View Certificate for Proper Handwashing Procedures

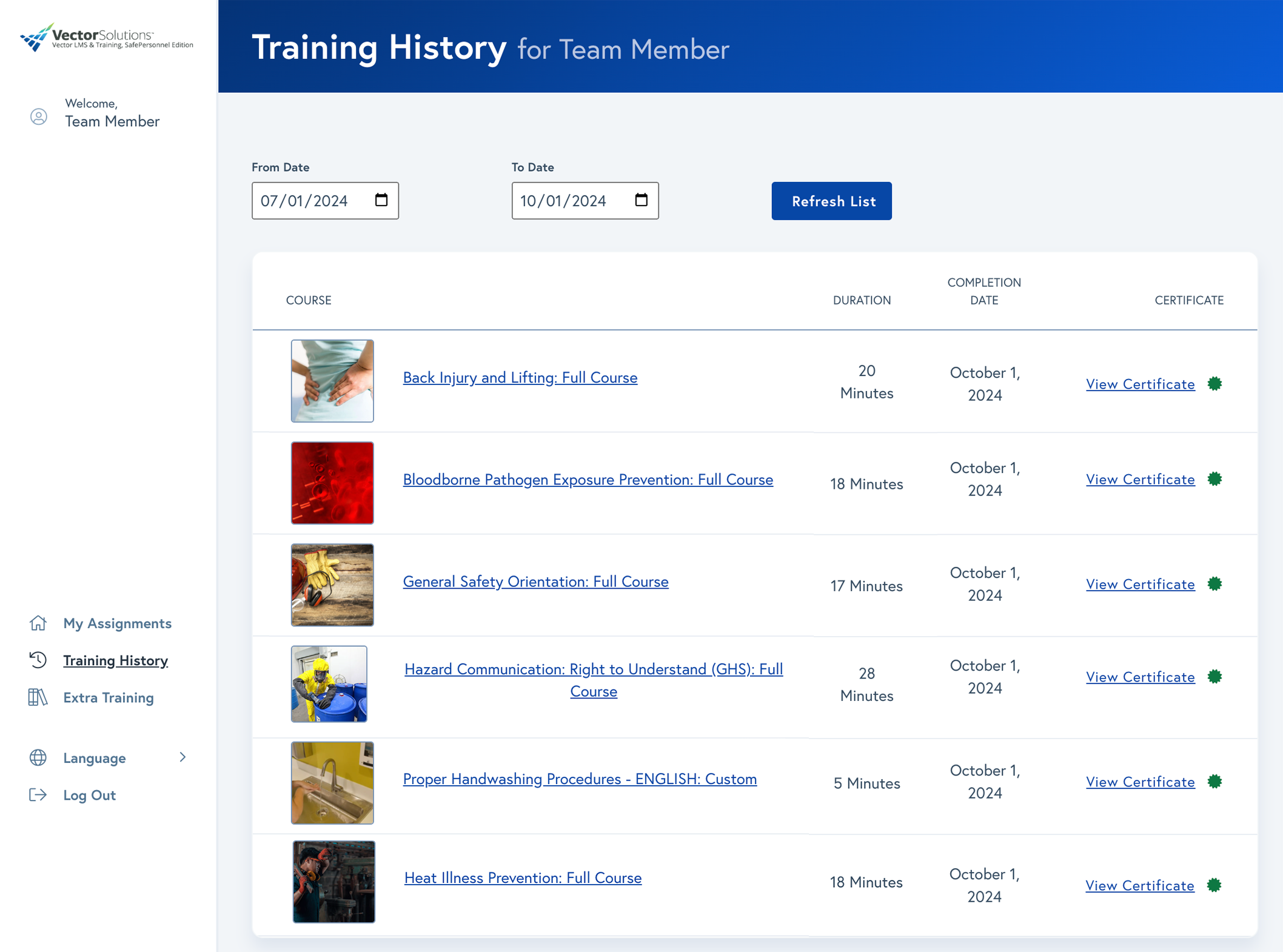coord(1140,782)
